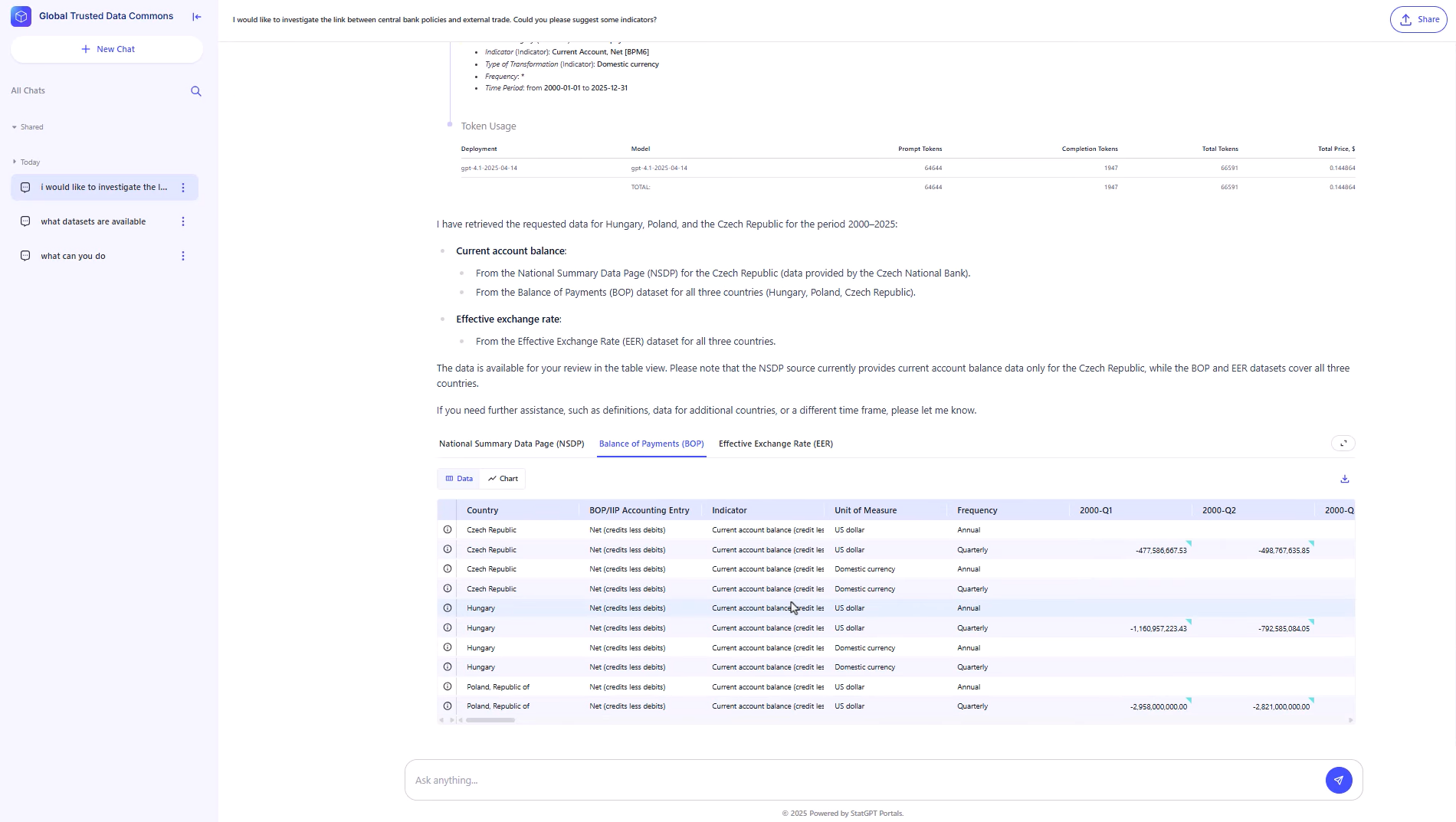Image resolution: width=1456 pixels, height=822 pixels.
Task: Collapse the Shared chats section
Action: (x=15, y=127)
